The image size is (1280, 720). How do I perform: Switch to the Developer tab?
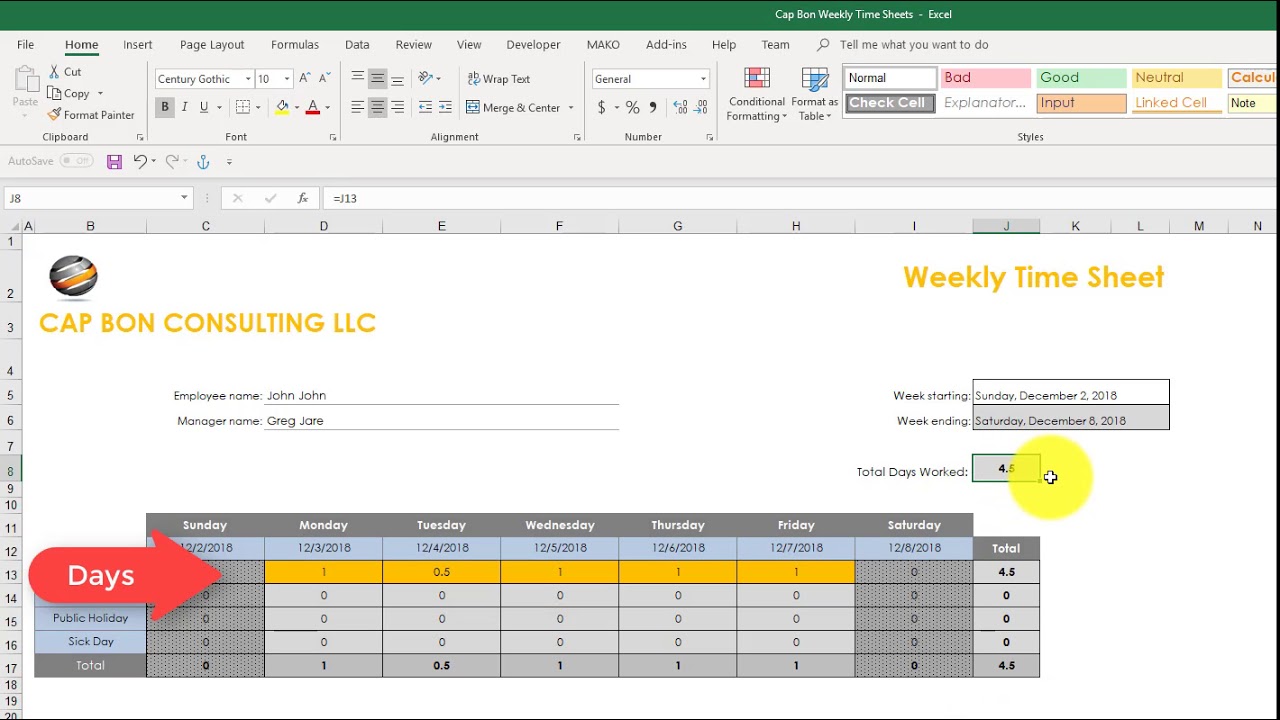point(533,45)
